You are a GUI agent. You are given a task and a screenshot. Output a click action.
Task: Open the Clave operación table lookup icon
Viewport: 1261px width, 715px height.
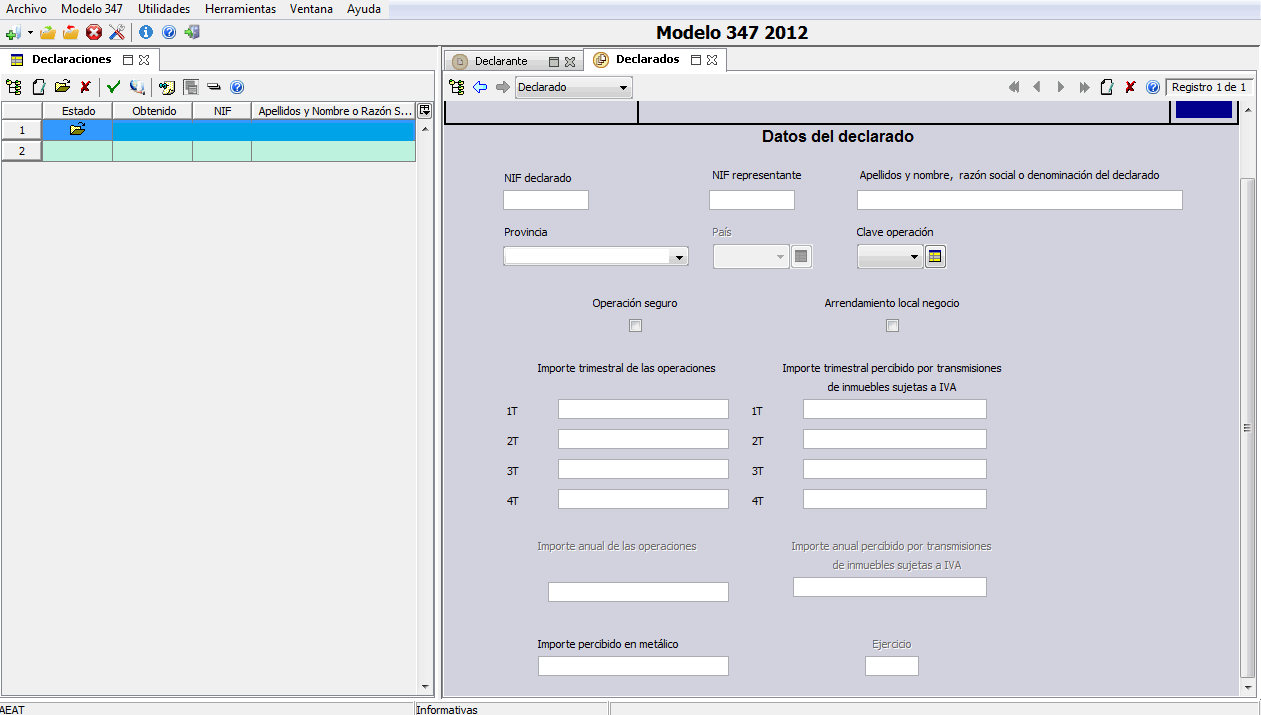(935, 257)
